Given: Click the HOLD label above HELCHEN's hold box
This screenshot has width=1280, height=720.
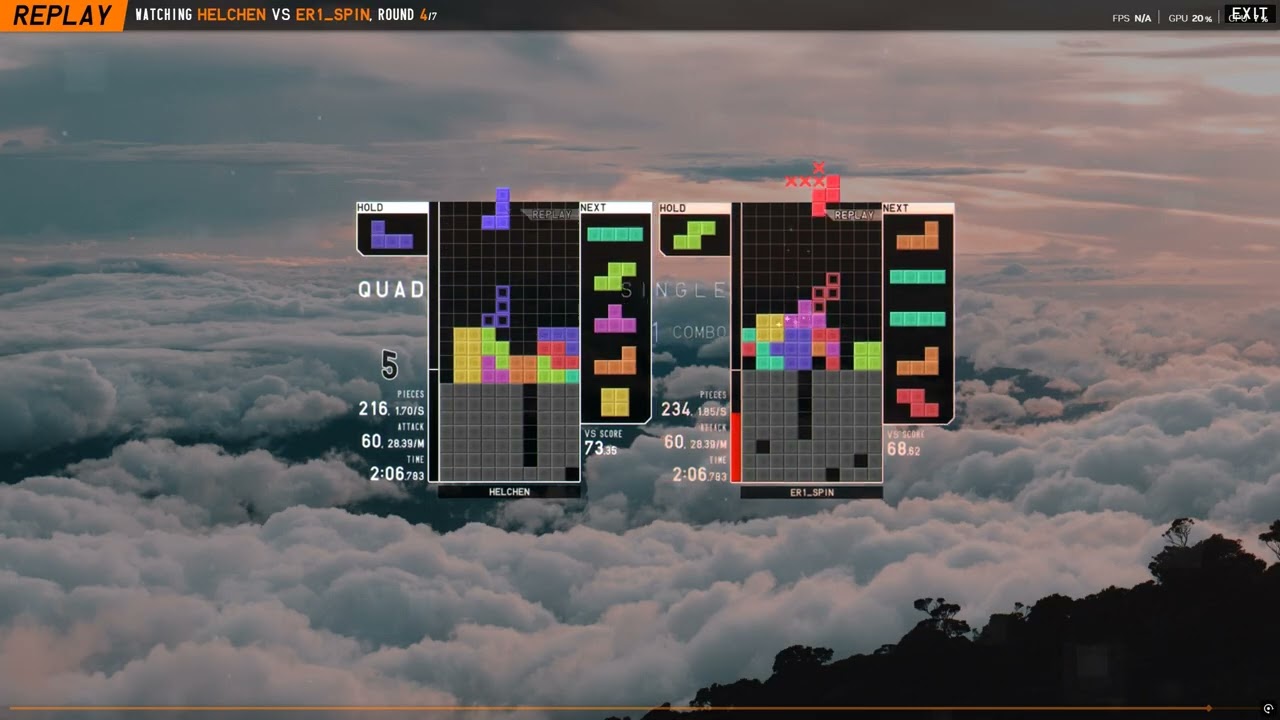Looking at the screenshot, I should point(370,208).
